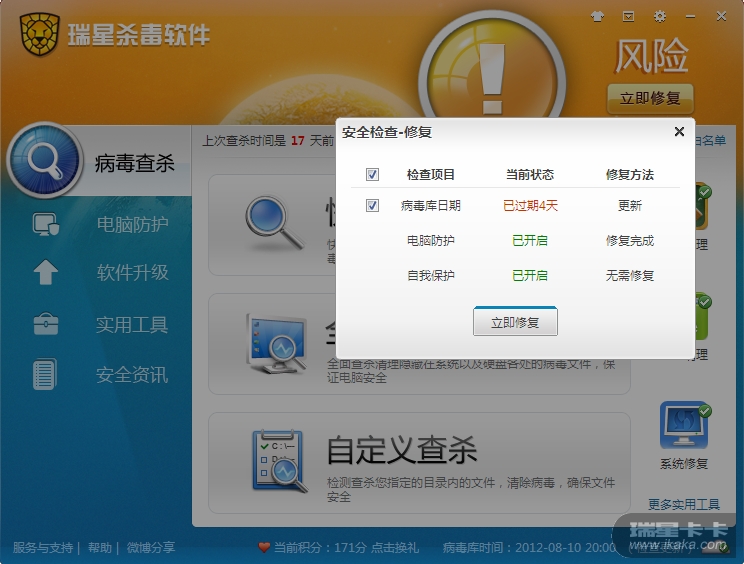The image size is (744, 564).
Task: Click the custom scan clipboard icon
Action: (280, 461)
